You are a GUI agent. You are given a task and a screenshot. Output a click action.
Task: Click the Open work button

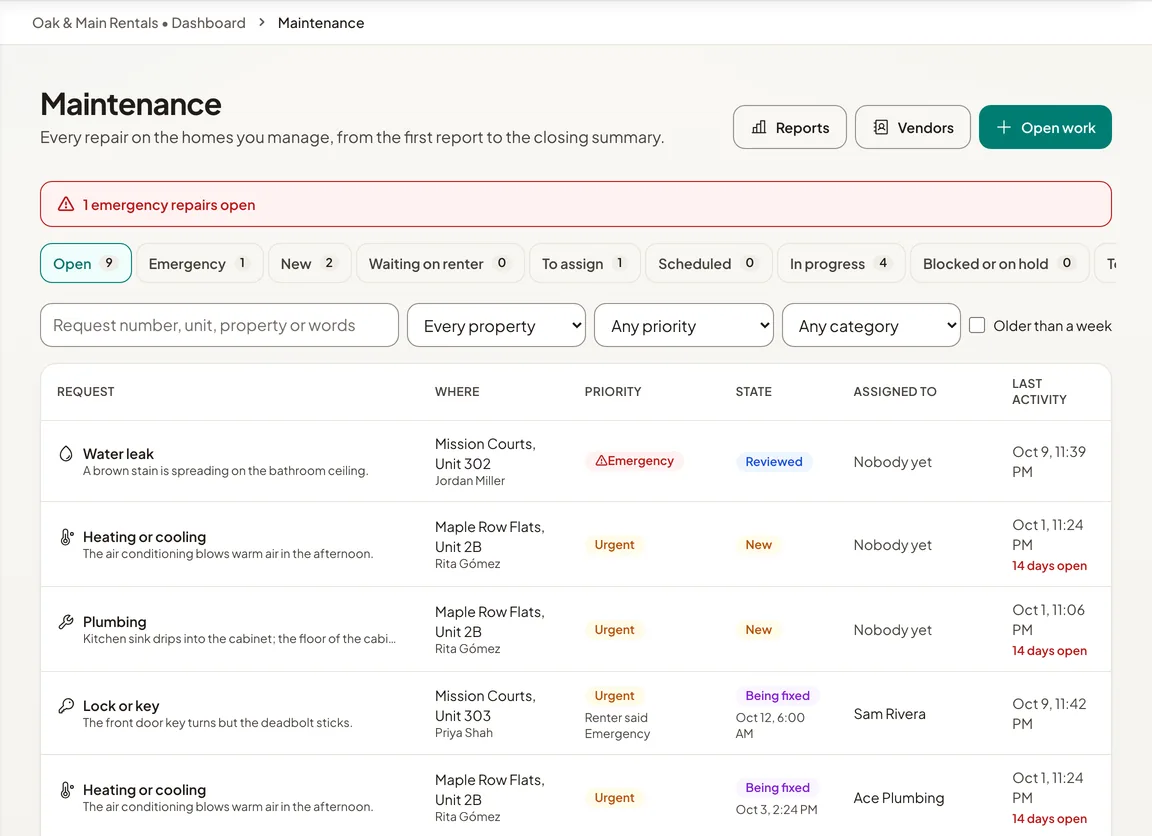click(x=1045, y=127)
